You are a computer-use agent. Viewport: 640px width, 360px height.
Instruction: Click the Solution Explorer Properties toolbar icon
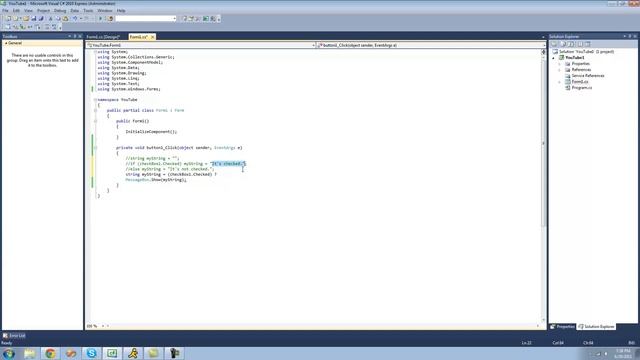554,44
